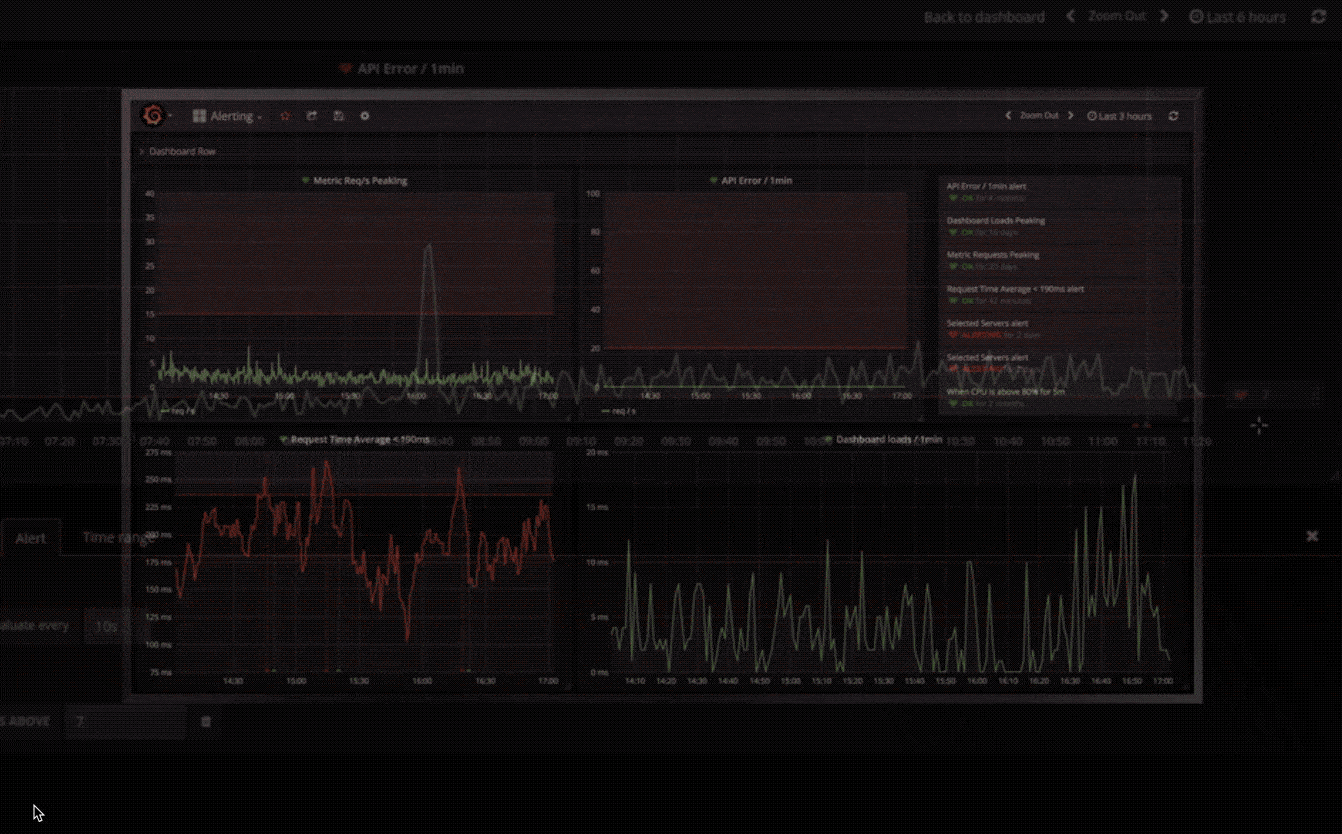The height and width of the screenshot is (834, 1342).
Task: Refresh the 'Last 3 hours' dashboard
Action: [x=1173, y=116]
